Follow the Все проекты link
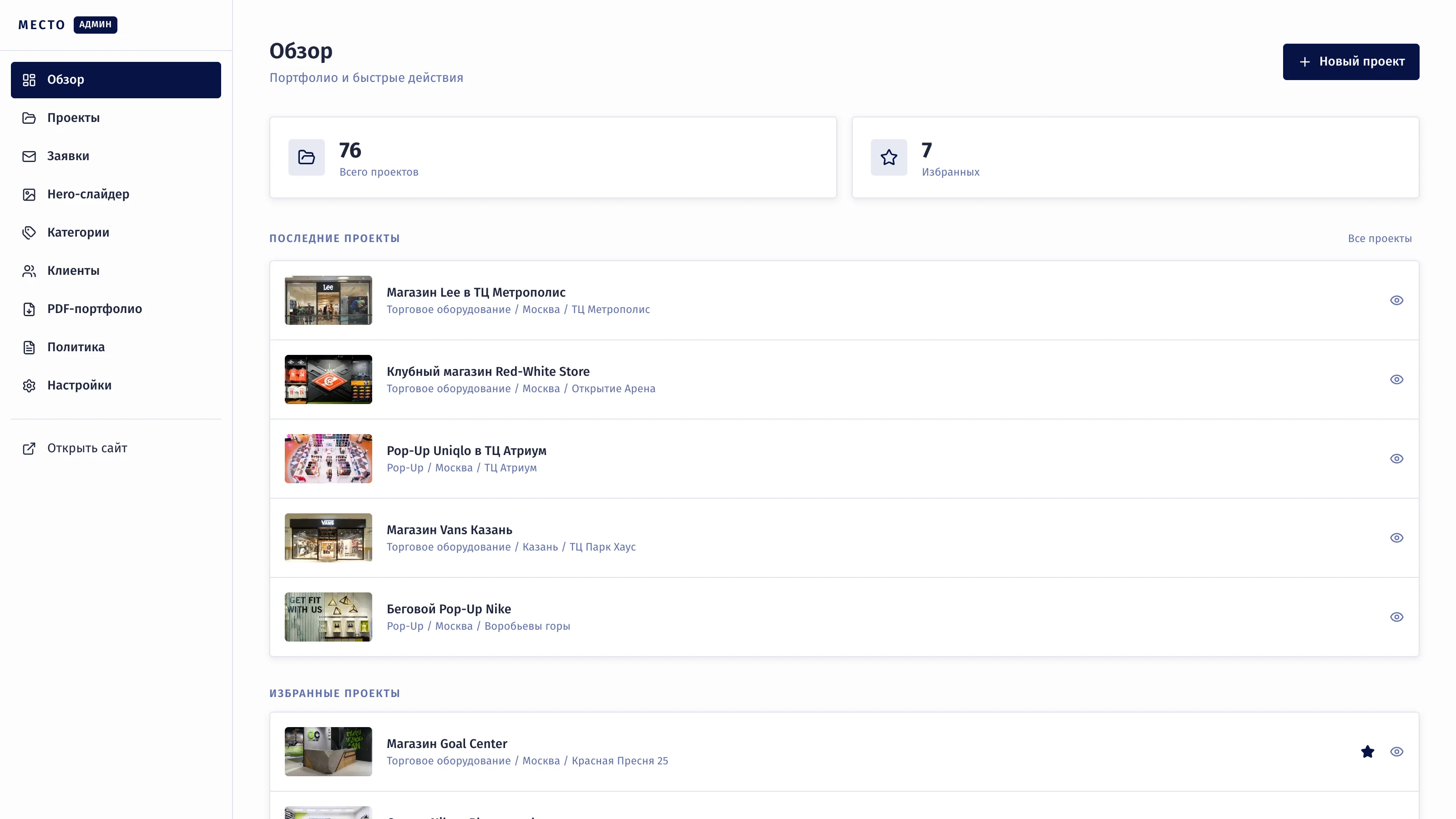 tap(1380, 238)
